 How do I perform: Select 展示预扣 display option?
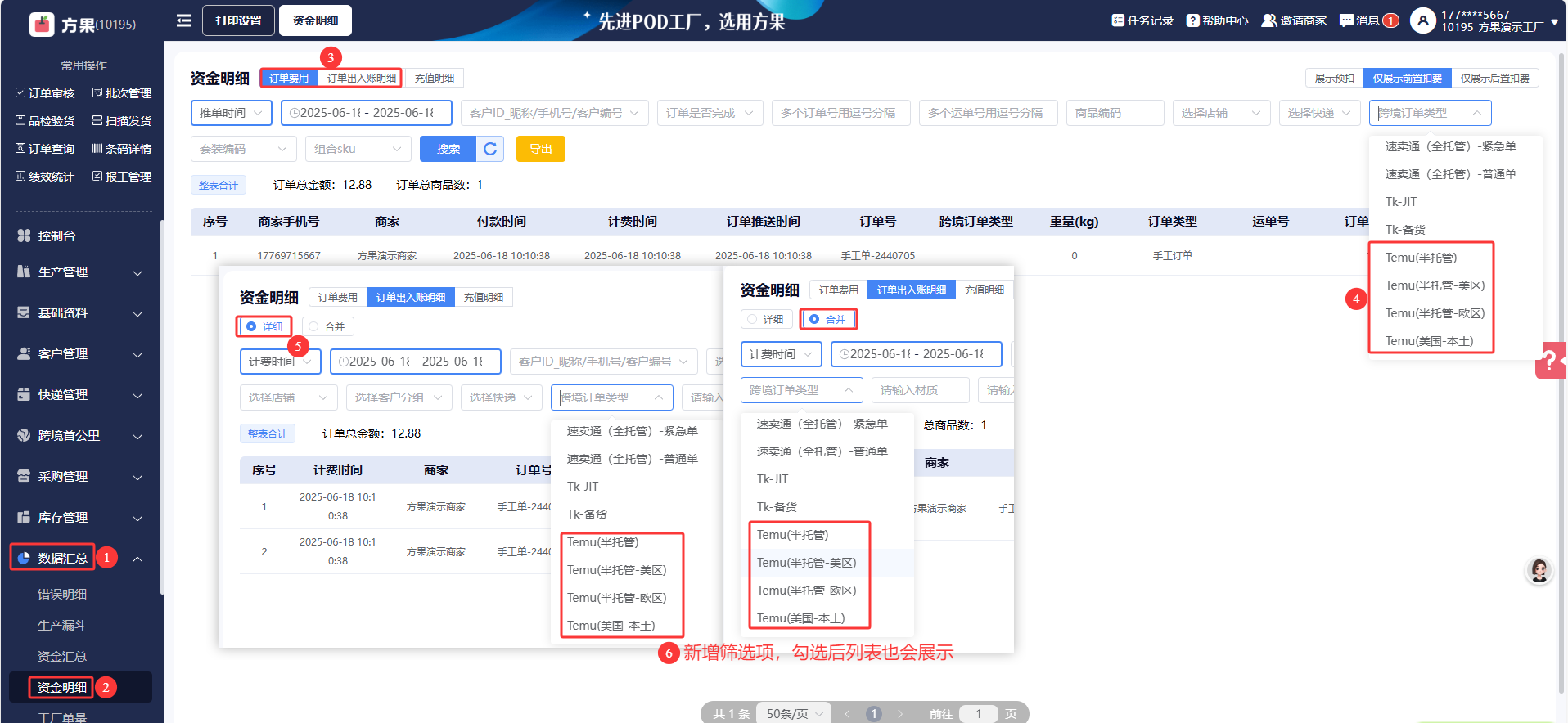coord(1334,79)
